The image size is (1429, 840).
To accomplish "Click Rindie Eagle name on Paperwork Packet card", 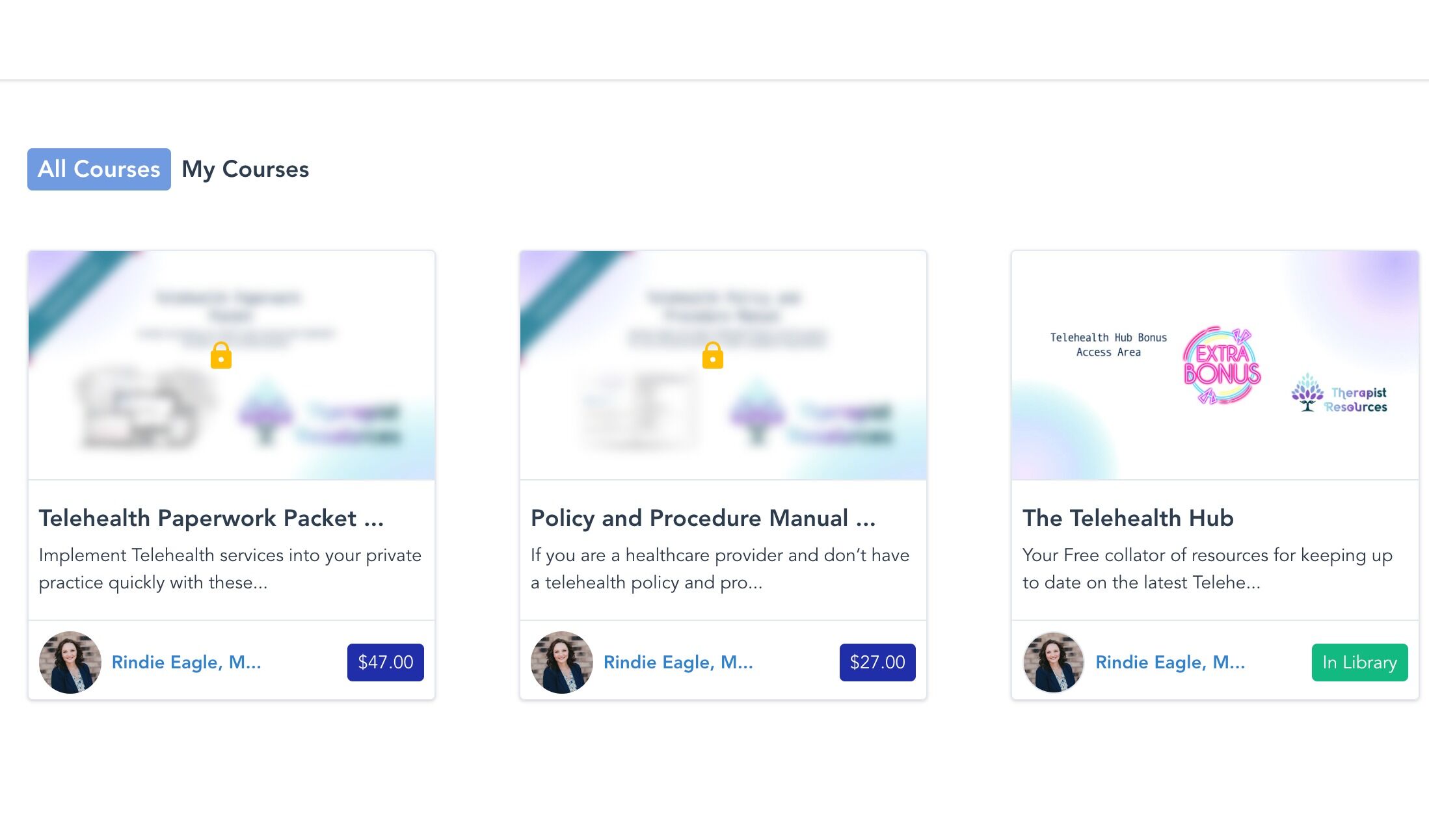I will (186, 662).
